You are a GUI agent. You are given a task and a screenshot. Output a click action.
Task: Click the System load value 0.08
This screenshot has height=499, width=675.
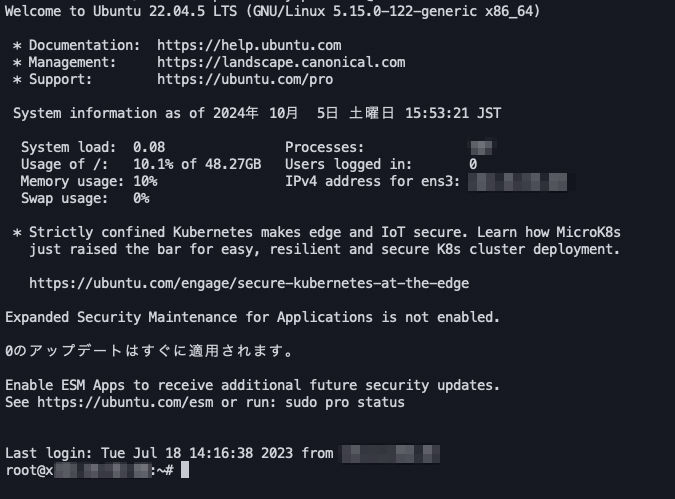coord(149,147)
